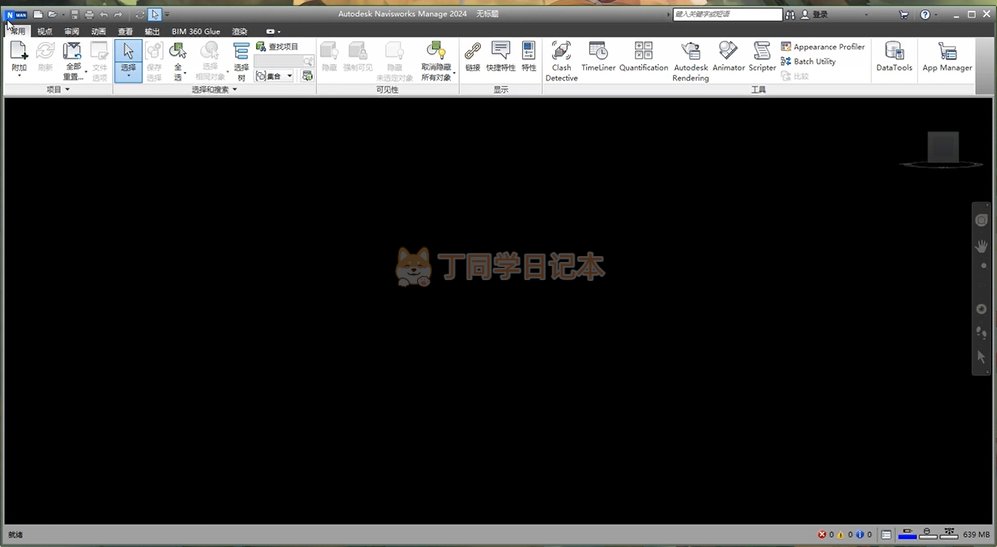Open the BIM 360 Glue tab
The height and width of the screenshot is (547, 997).
point(195,31)
